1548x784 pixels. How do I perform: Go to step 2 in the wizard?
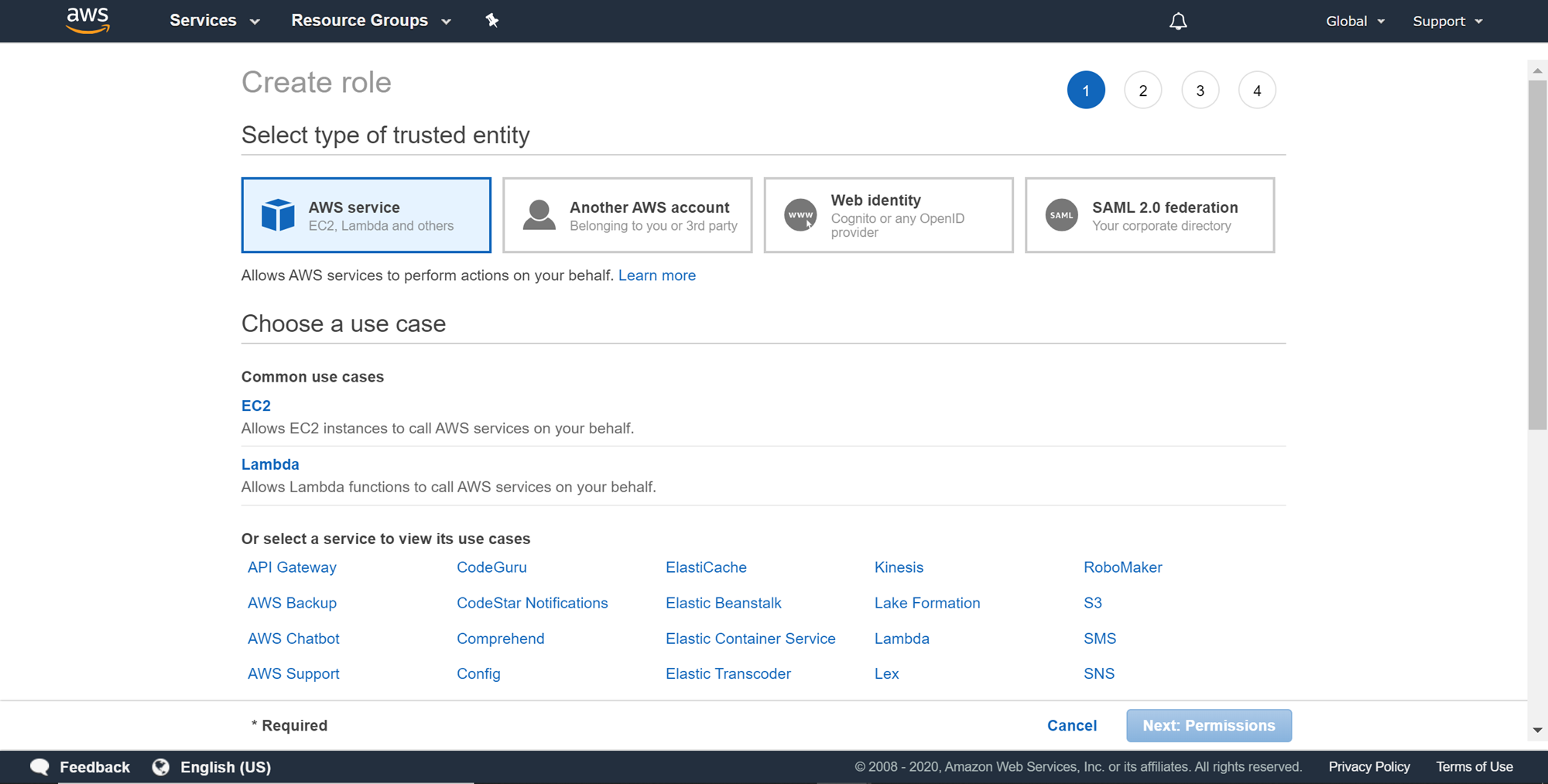pyautogui.click(x=1142, y=91)
